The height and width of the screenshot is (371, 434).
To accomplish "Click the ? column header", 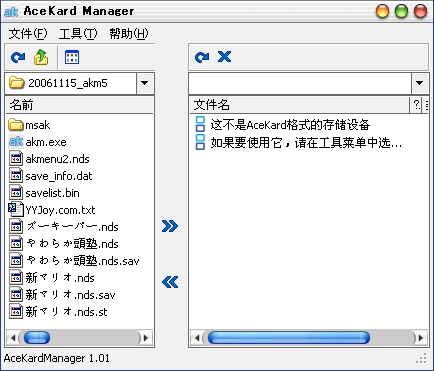I will click(416, 105).
